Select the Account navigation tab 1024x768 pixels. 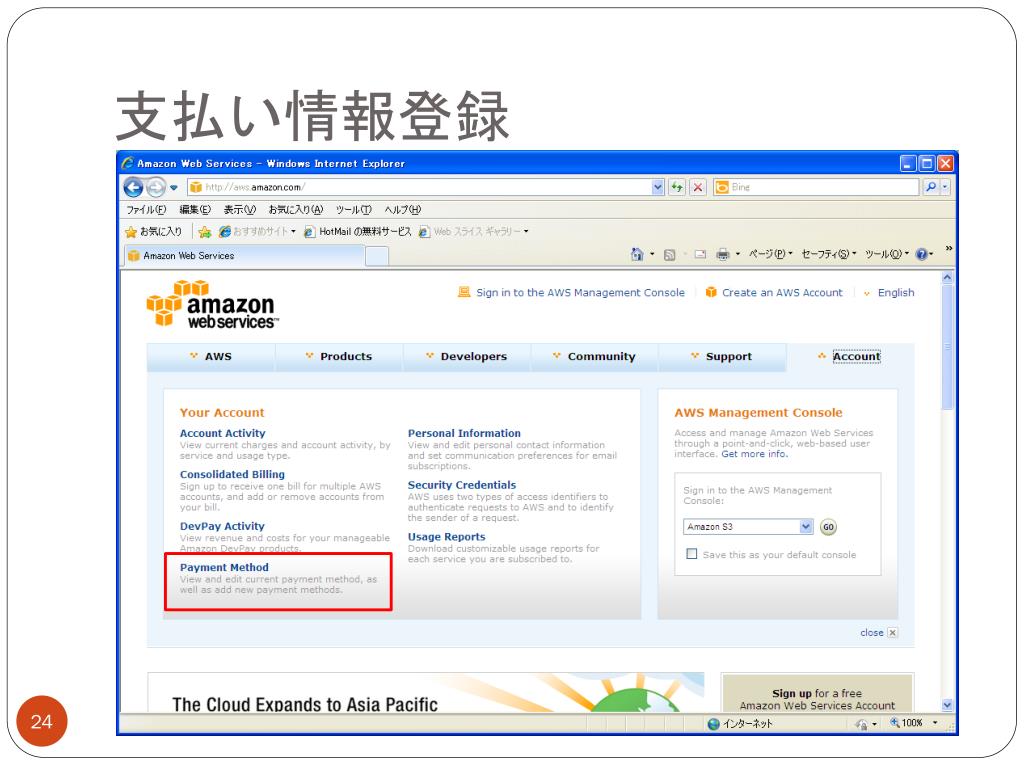click(x=850, y=357)
